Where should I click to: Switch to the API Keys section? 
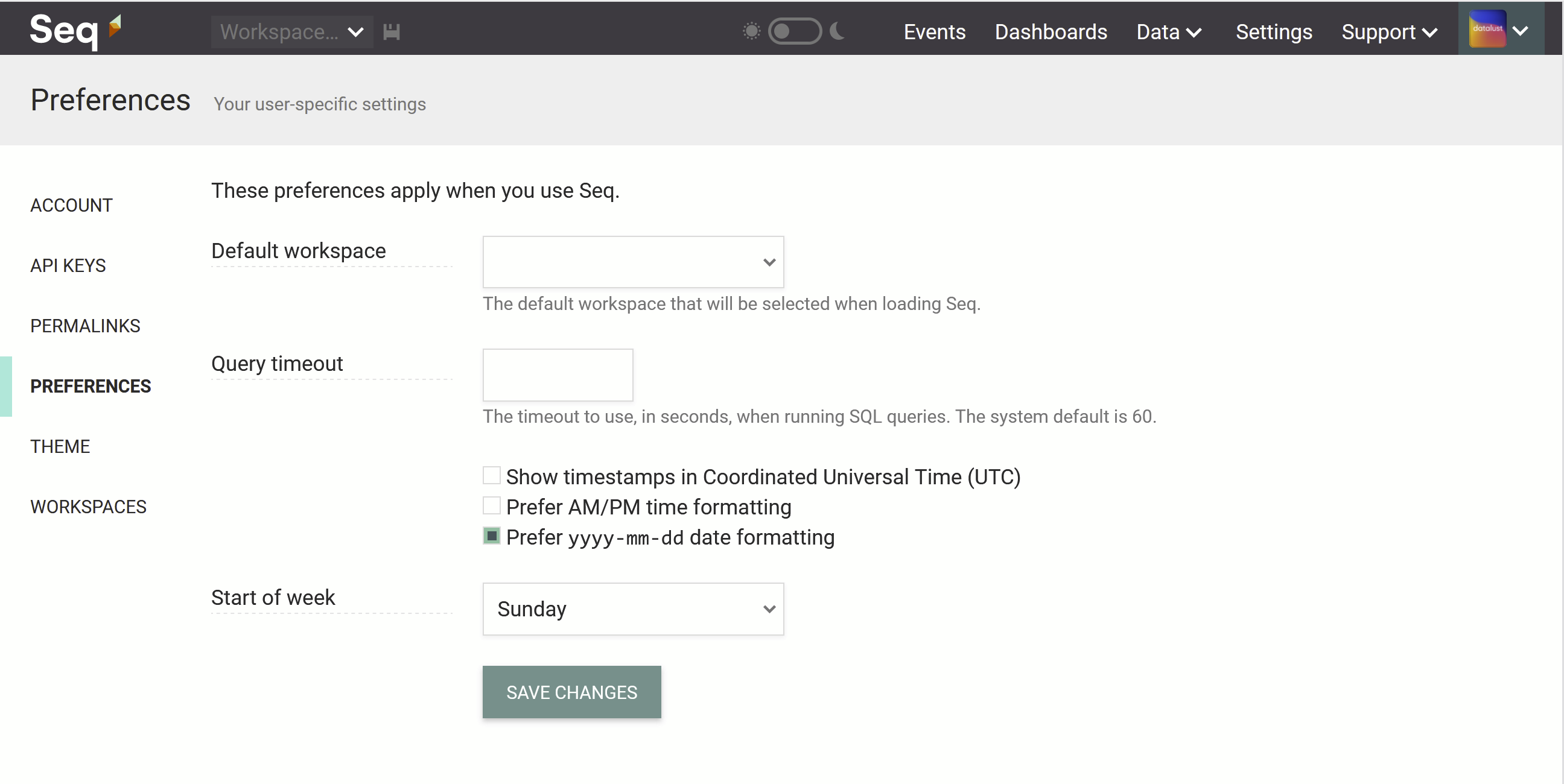pos(68,265)
